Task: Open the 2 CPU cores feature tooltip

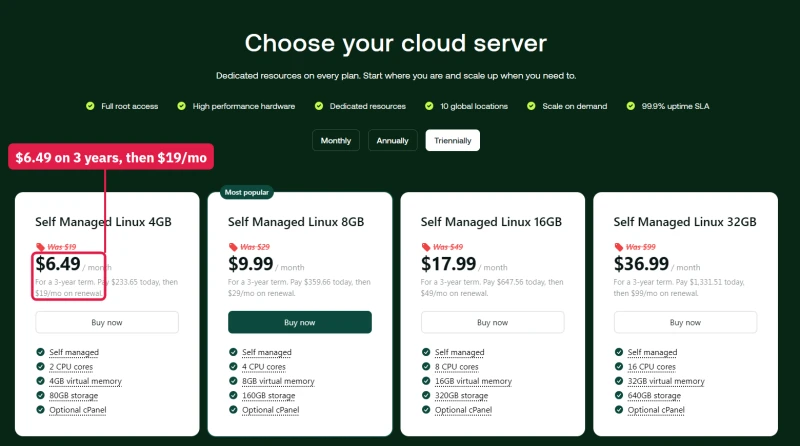Action: click(x=71, y=366)
